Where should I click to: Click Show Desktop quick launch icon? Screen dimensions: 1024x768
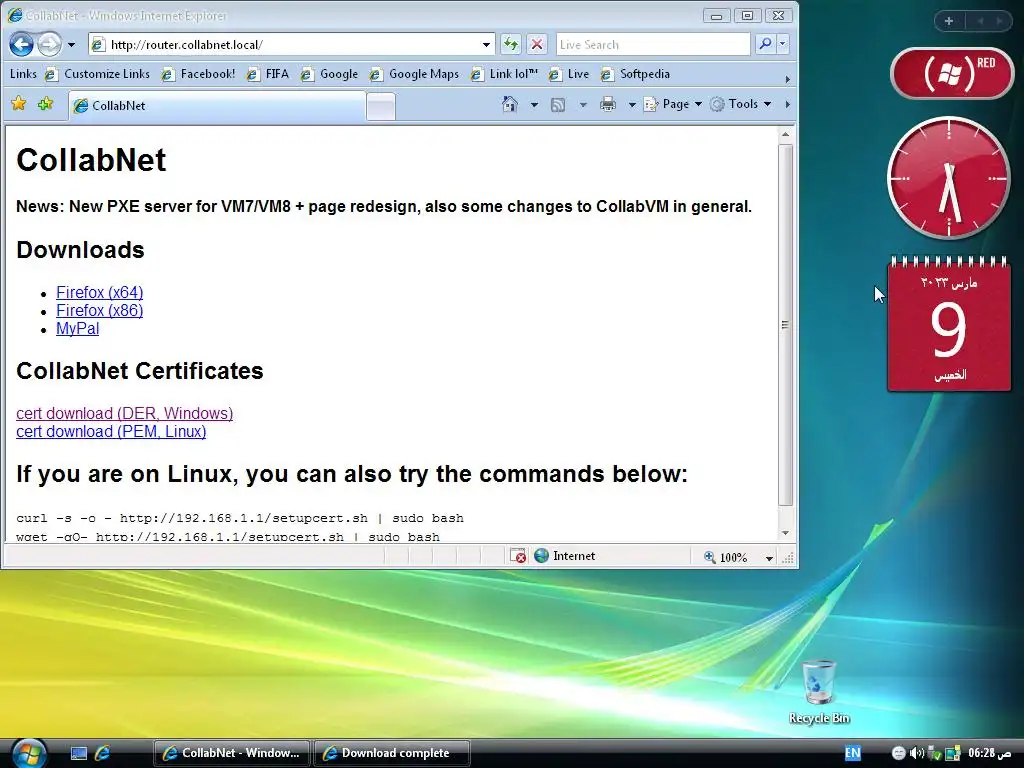pos(79,754)
